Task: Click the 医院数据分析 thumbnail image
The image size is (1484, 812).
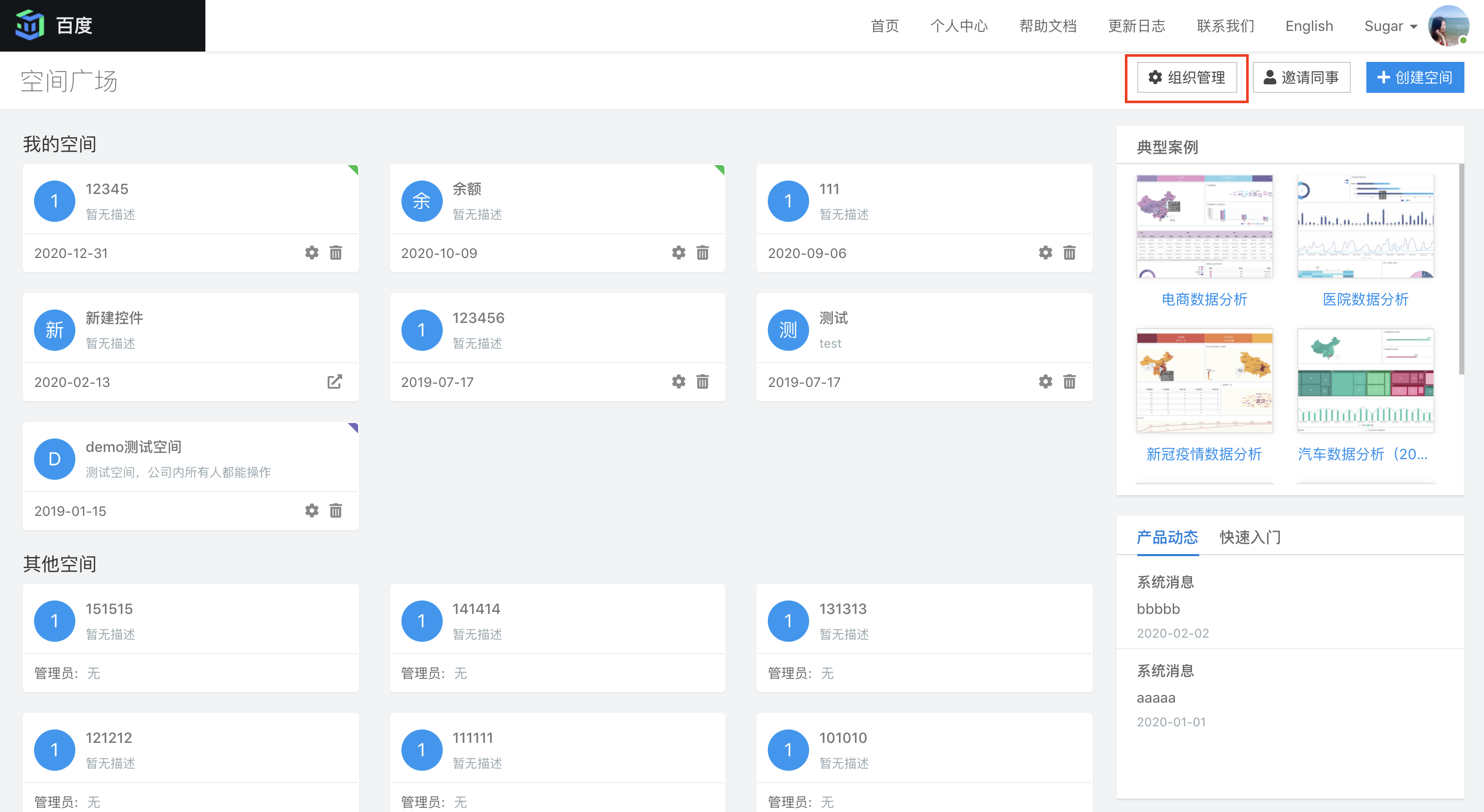Action: (x=1365, y=226)
